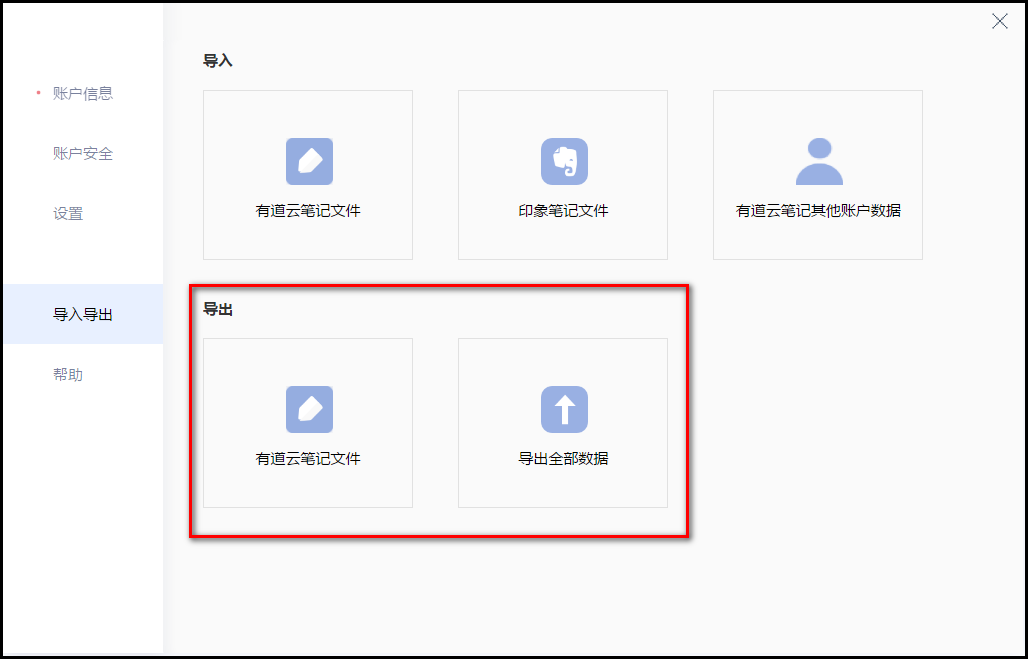Click the 印象笔记文件 label text

[563, 211]
